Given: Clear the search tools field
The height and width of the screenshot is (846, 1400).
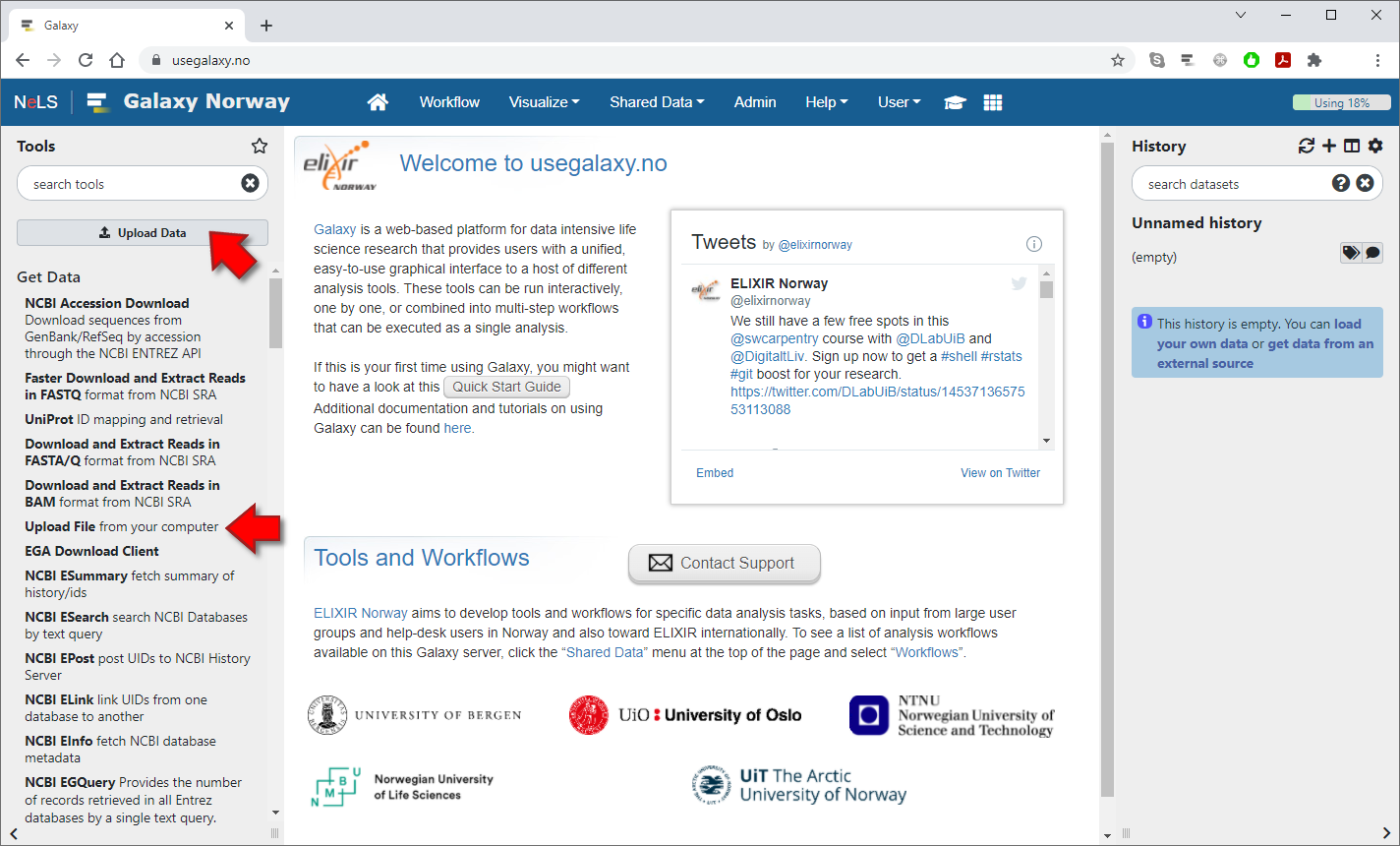Looking at the screenshot, I should coord(250,183).
